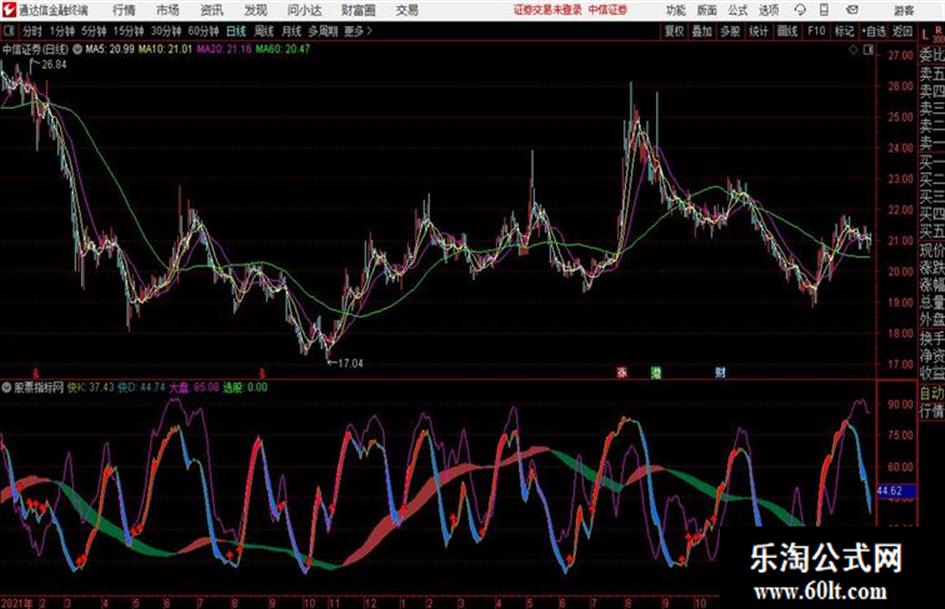Open the 选项 menu
The image size is (945, 609).
(x=768, y=10)
